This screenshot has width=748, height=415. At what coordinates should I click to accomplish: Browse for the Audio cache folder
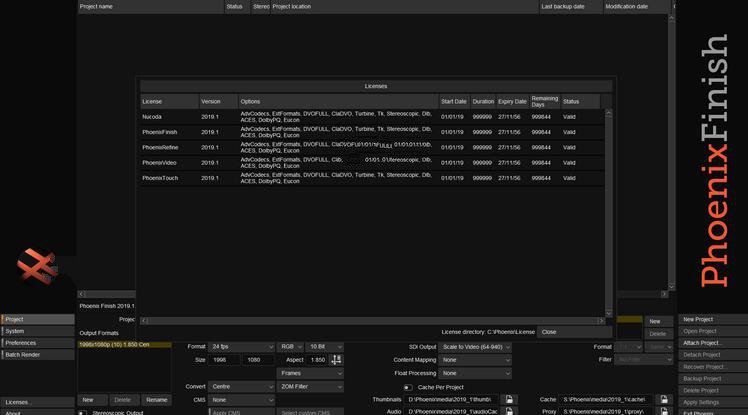pyautogui.click(x=509, y=411)
